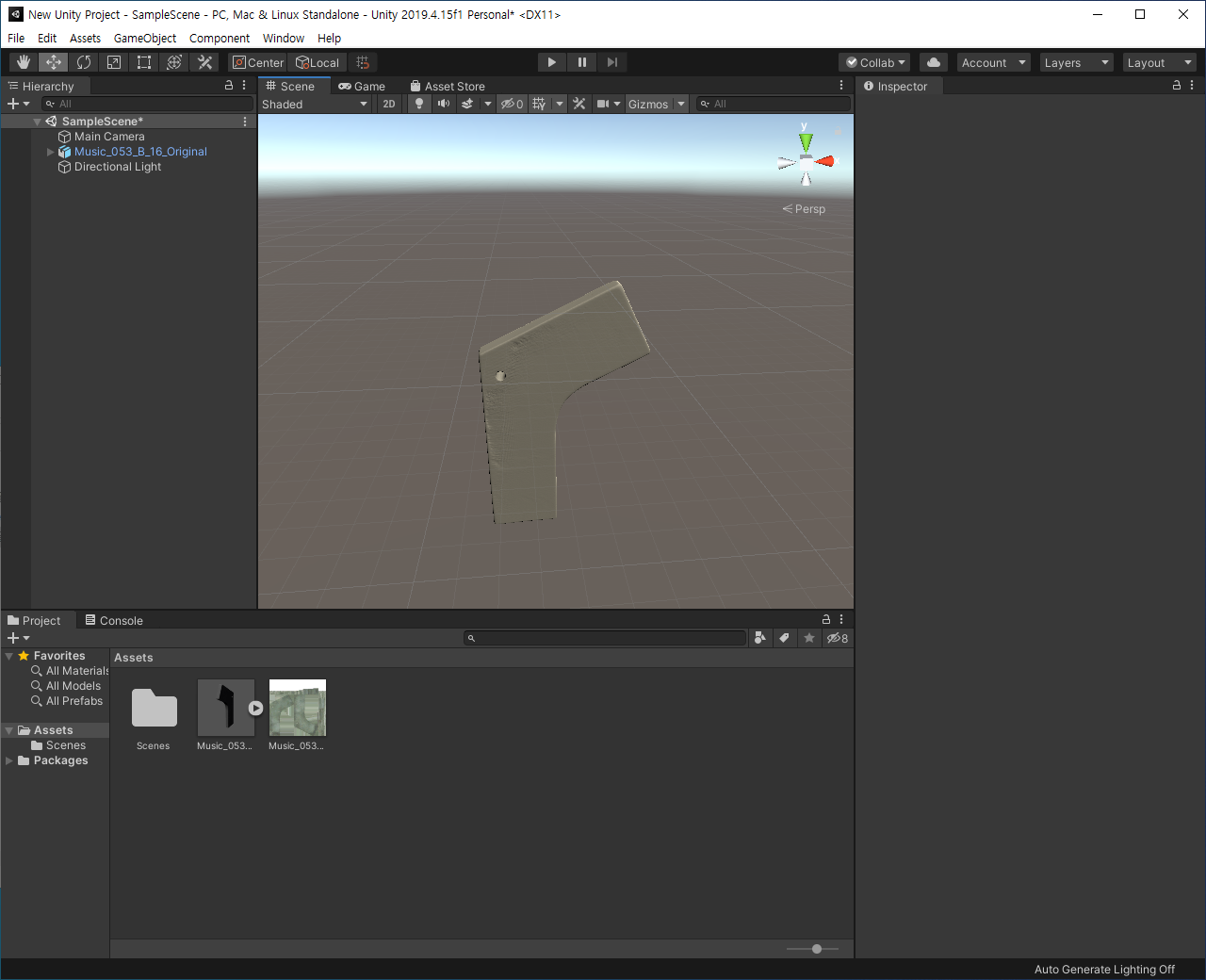Select Main Camera in Hierarchy
The width and height of the screenshot is (1206, 980).
pyautogui.click(x=109, y=137)
